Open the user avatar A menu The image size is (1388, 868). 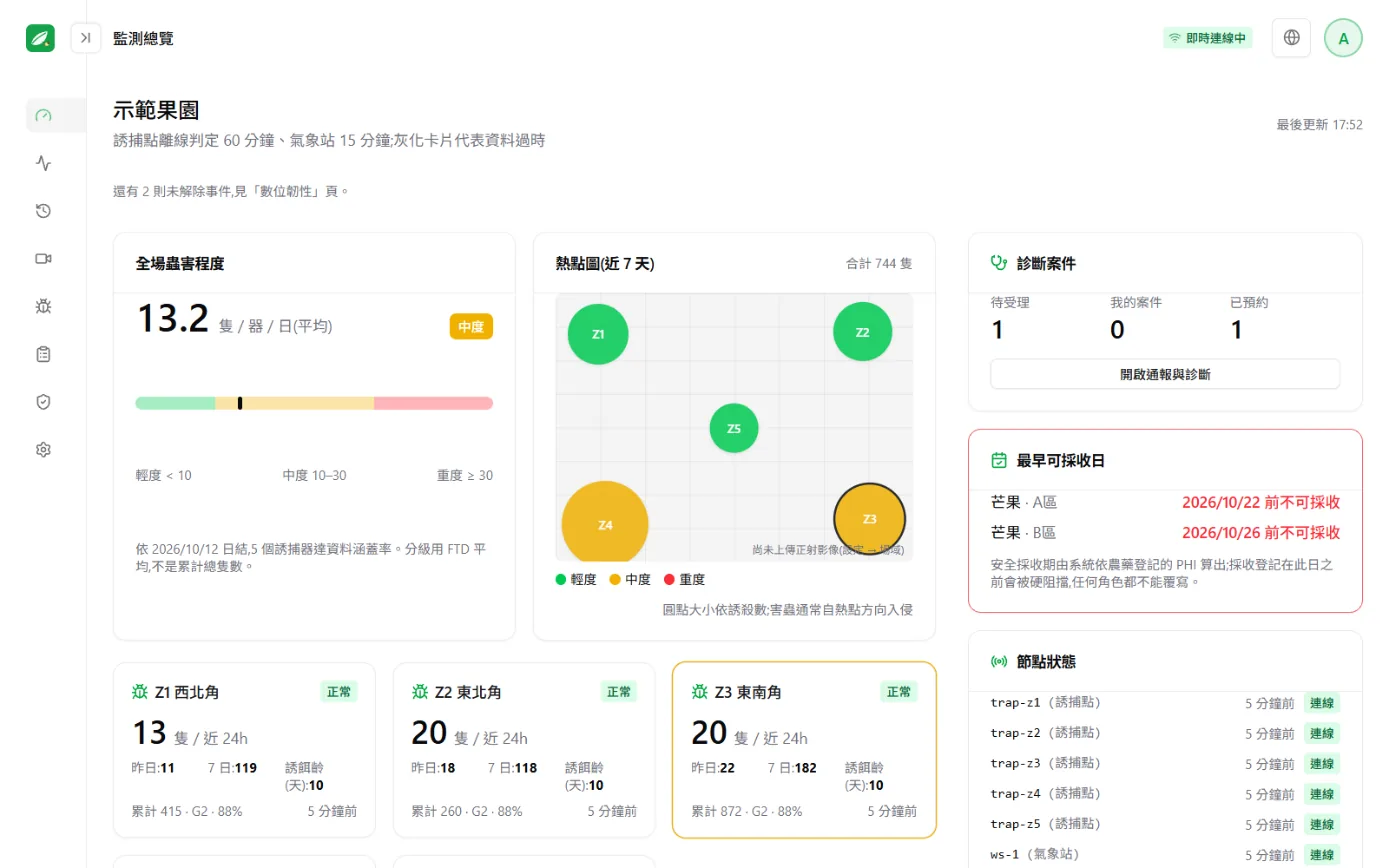[1343, 38]
